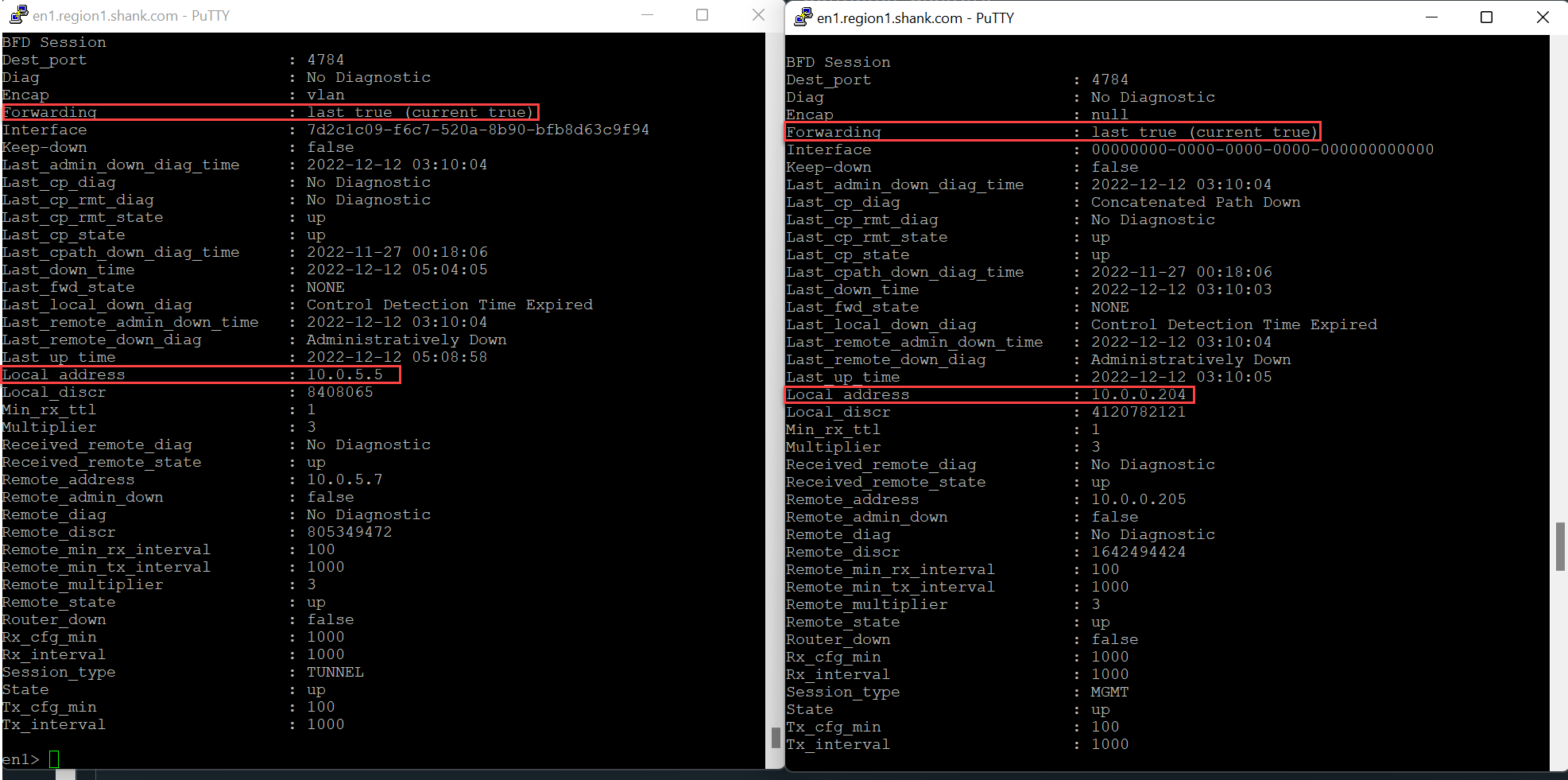Click Router_down false in right window
The height and width of the screenshot is (780, 1568).
[1114, 639]
